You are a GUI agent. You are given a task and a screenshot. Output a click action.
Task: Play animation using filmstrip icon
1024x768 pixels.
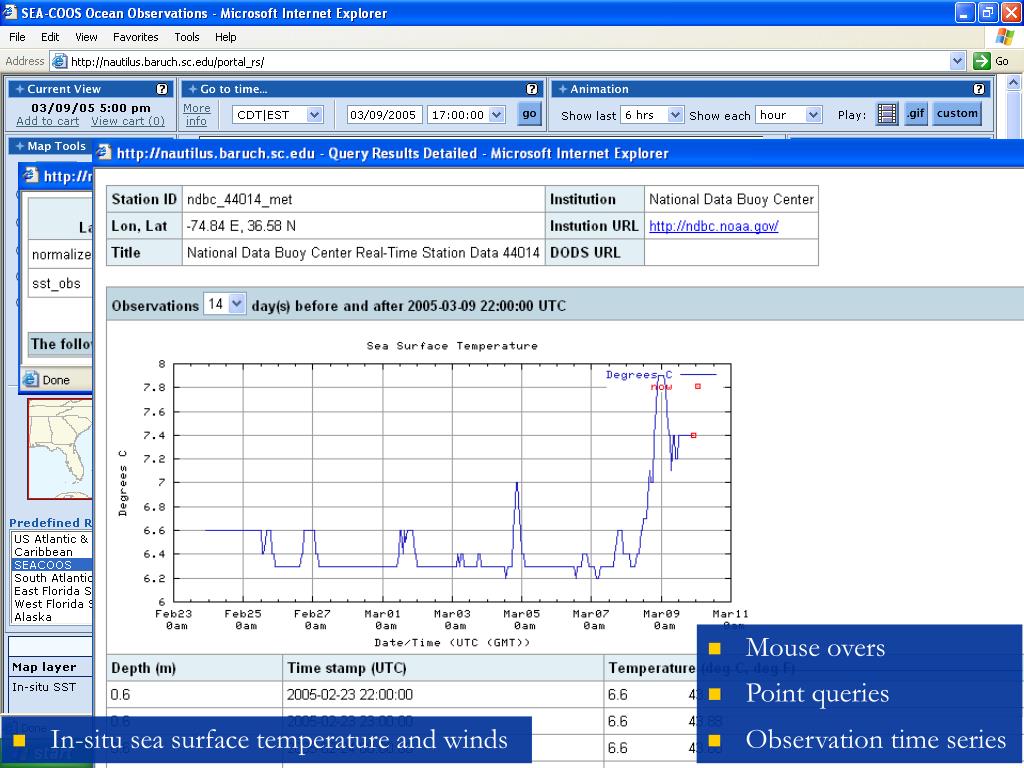887,114
